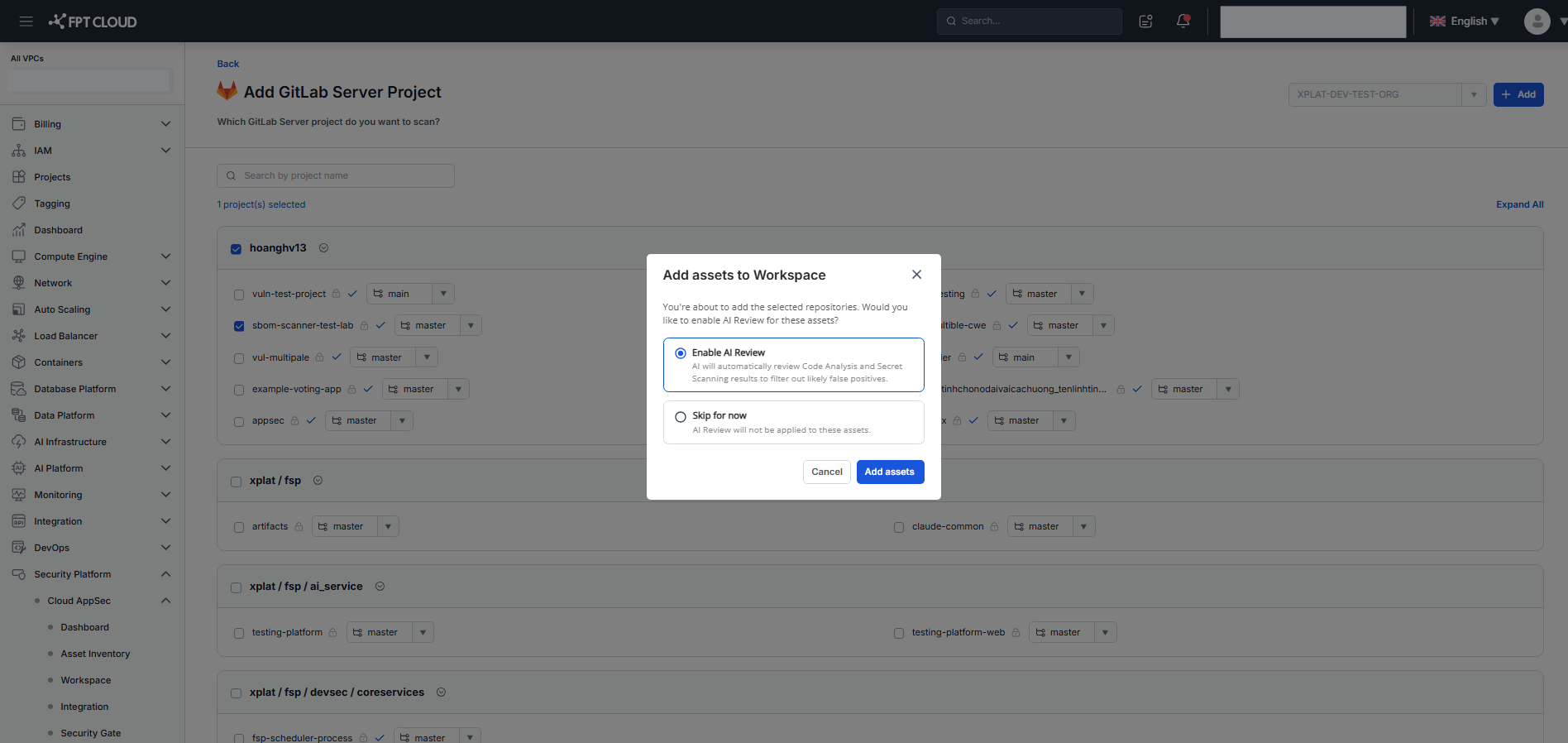
Task: Select the Enable AI Review option
Action: (793, 364)
